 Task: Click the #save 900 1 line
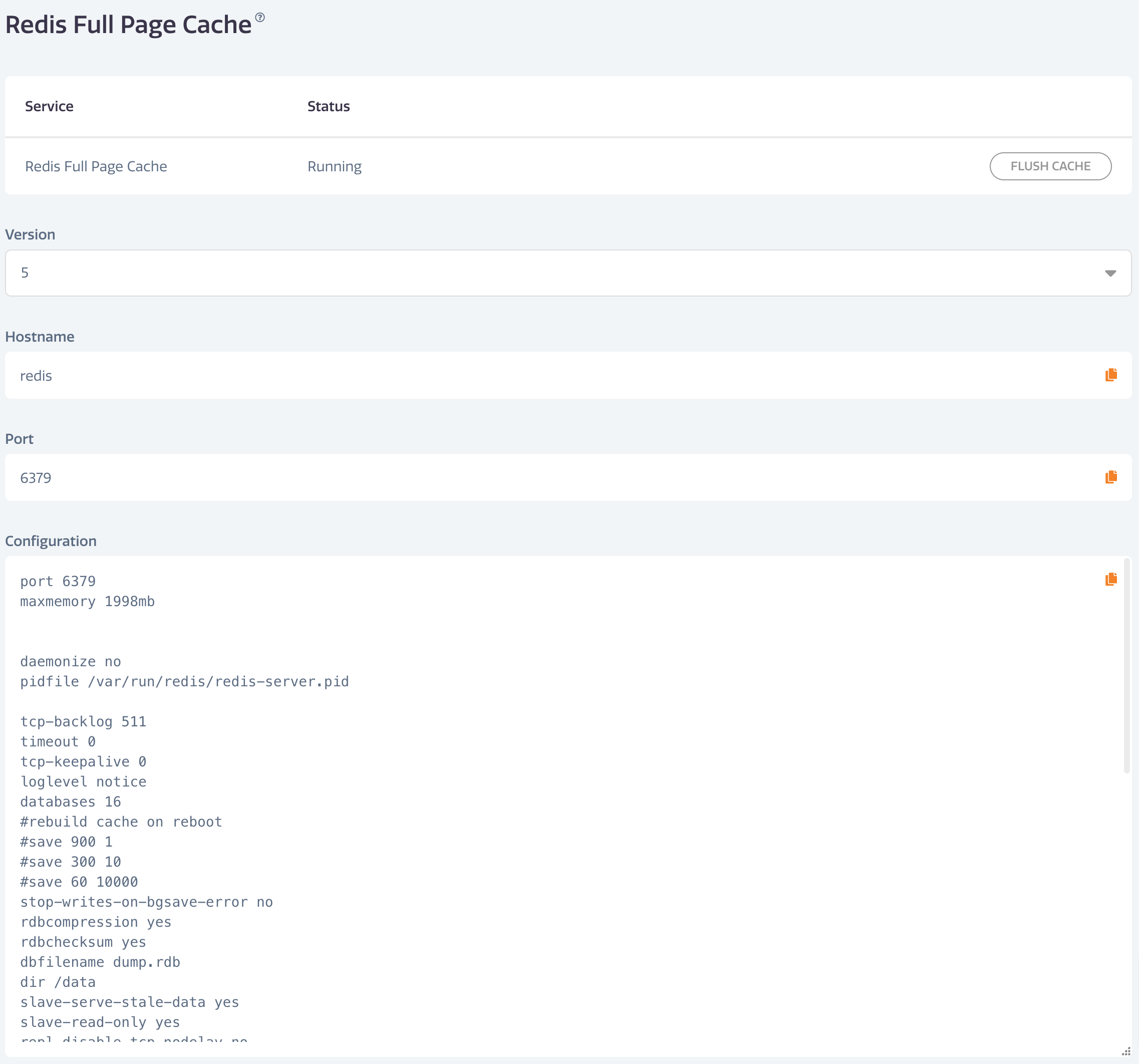click(67, 842)
